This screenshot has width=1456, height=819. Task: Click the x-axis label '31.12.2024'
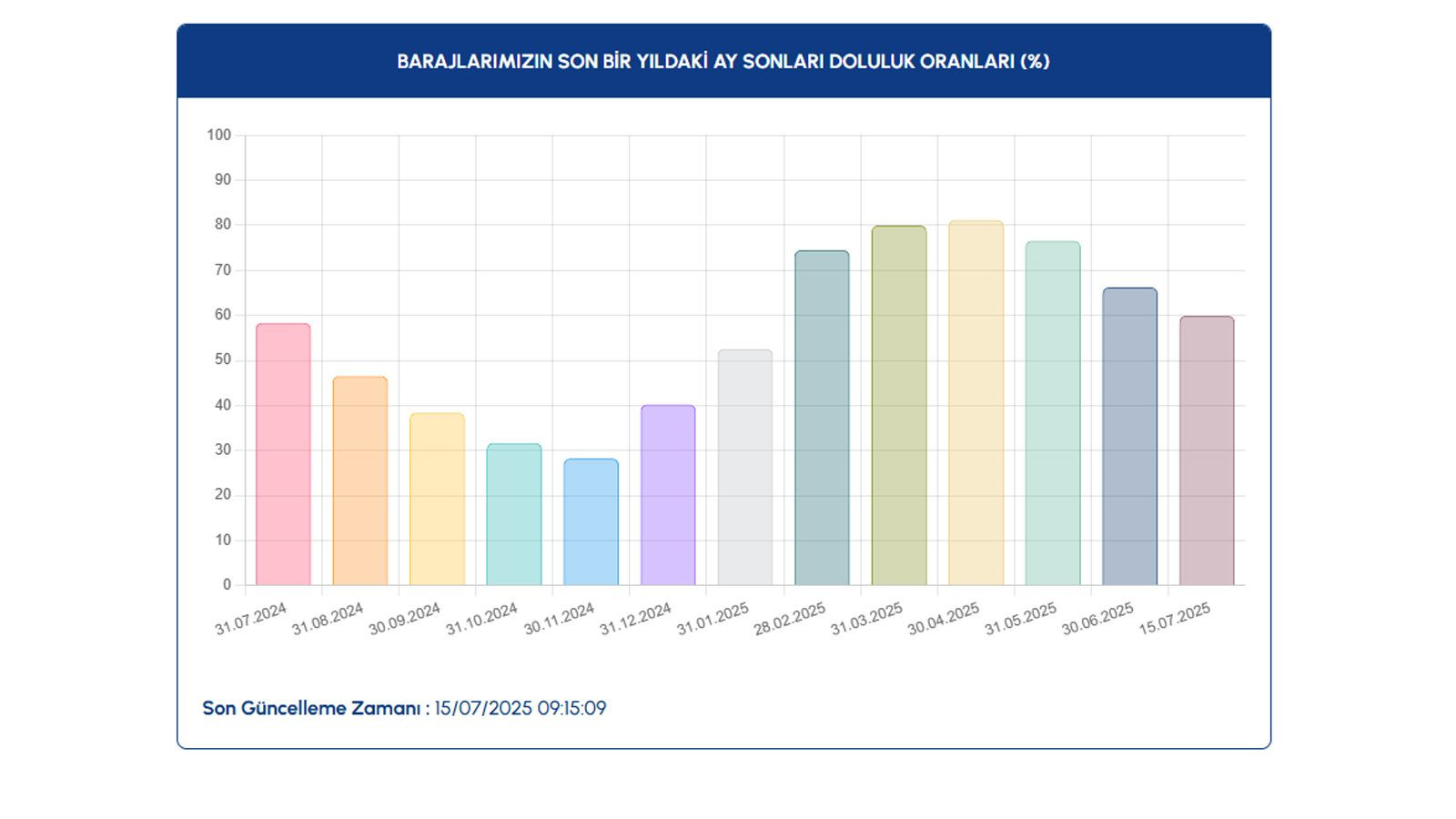(635, 619)
